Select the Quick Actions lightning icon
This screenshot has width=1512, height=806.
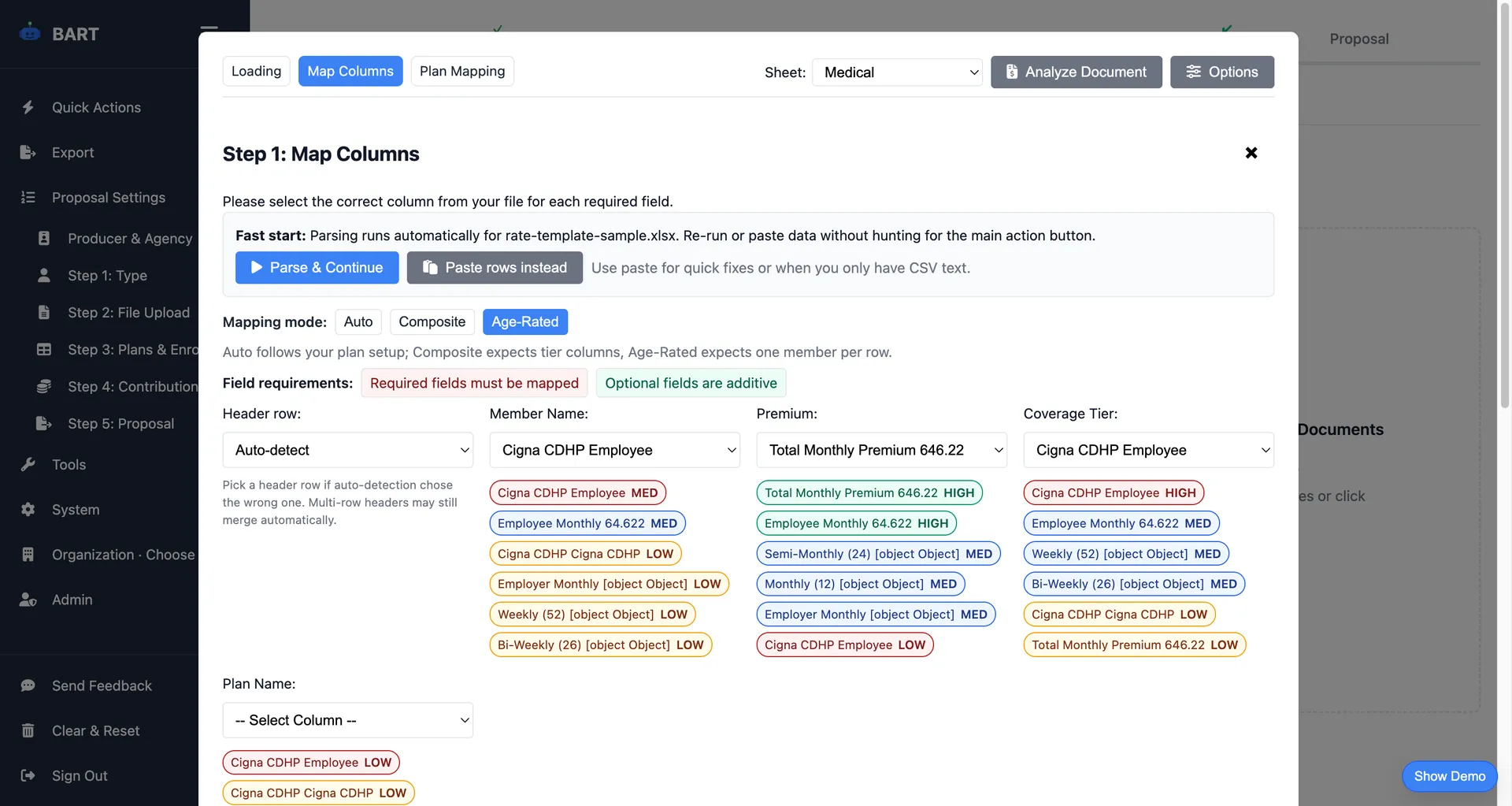tap(29, 107)
